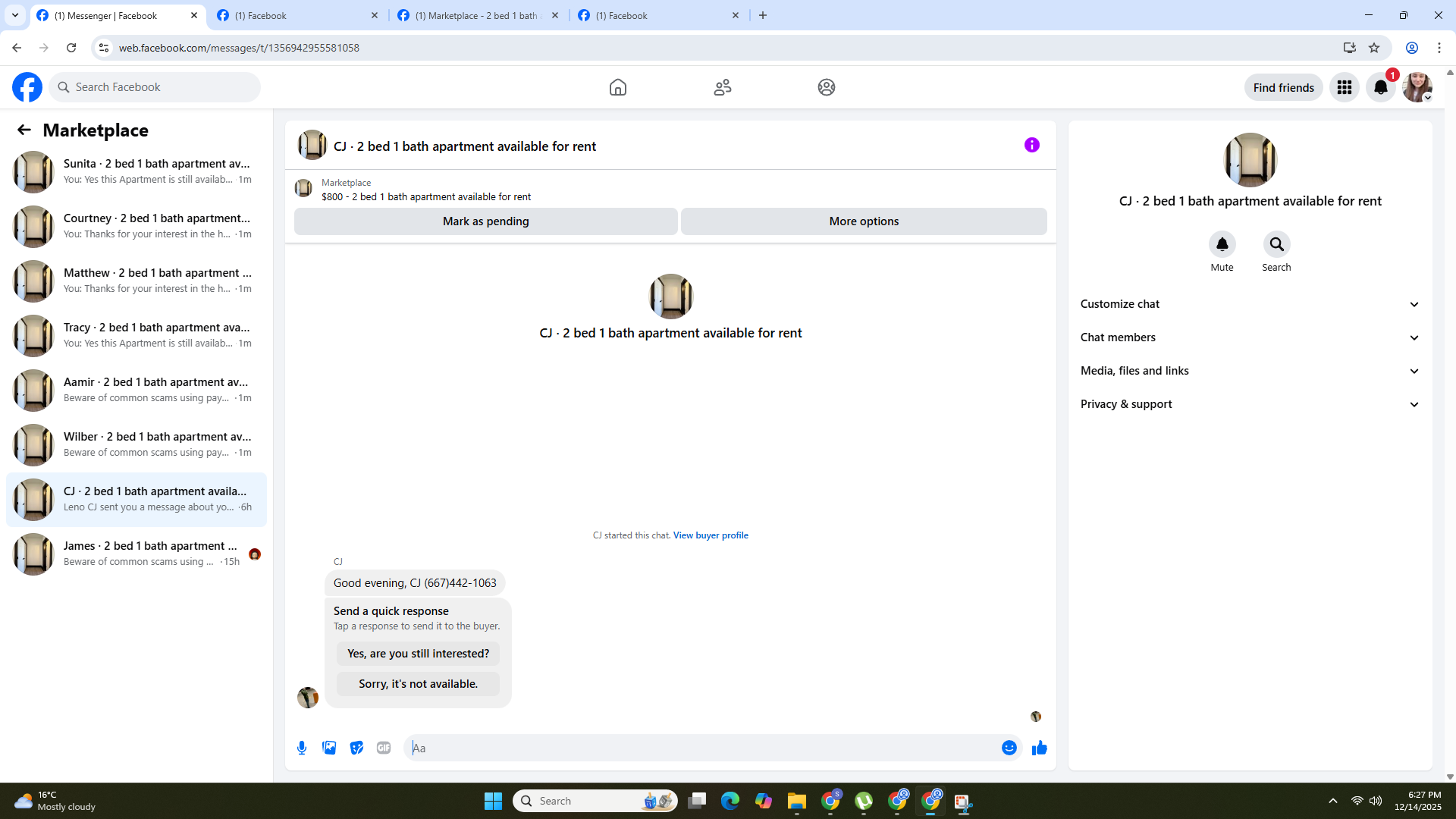Toggle the purple conversation info icon

[1031, 145]
